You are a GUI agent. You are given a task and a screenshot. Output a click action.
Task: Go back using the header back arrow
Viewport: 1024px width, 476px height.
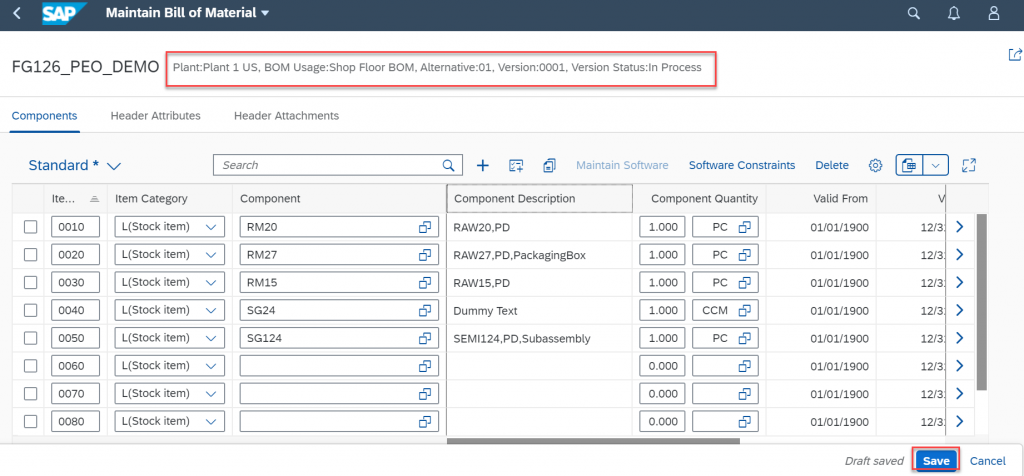click(x=17, y=13)
